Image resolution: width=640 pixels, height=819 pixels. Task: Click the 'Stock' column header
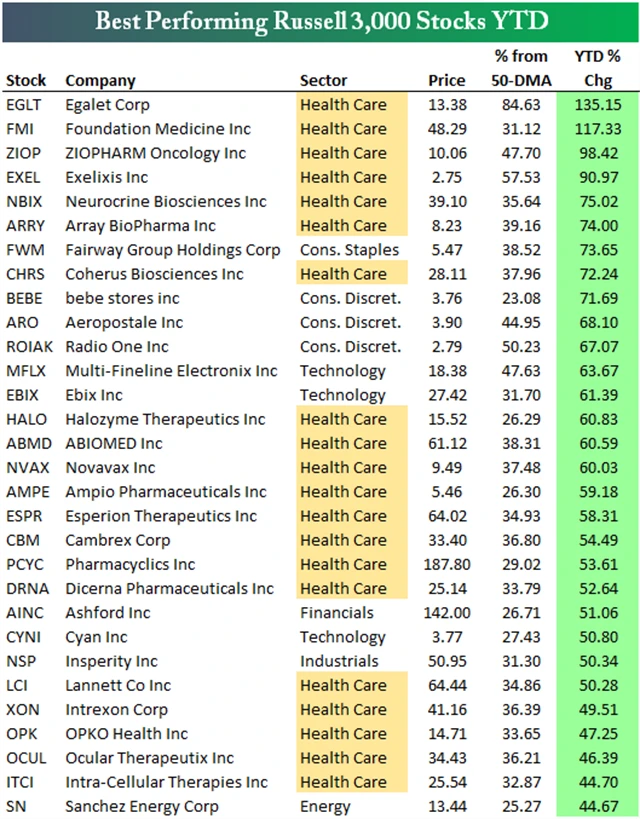click(26, 80)
